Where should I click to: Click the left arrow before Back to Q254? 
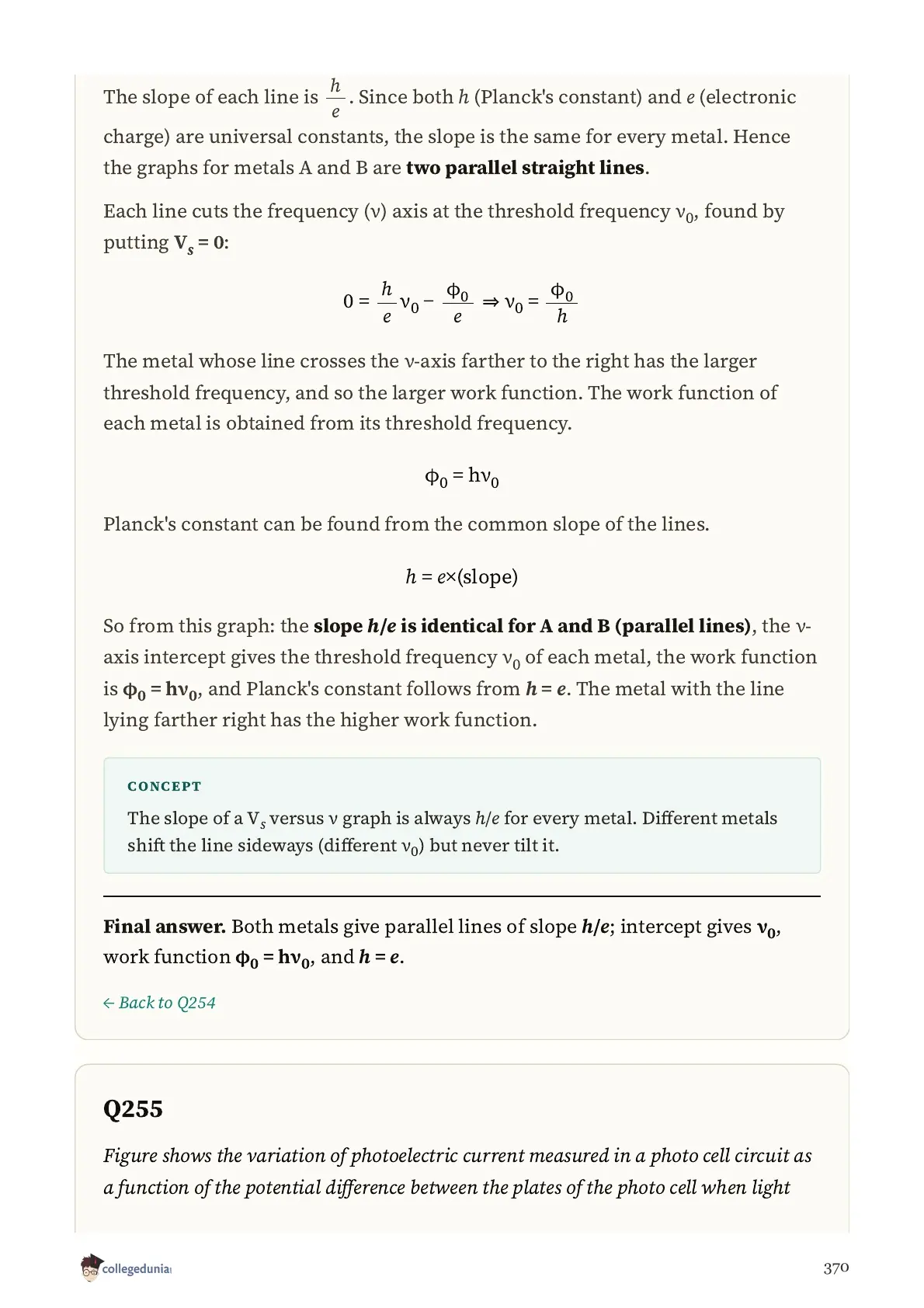[x=109, y=1003]
